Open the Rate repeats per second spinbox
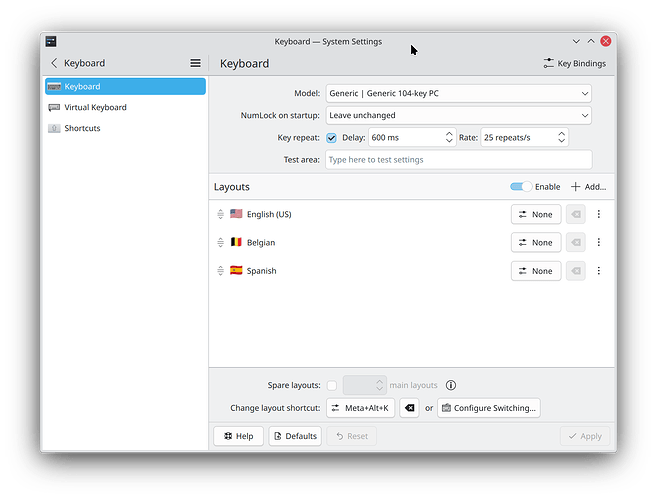Image resolution: width=657 pixels, height=500 pixels. click(524, 138)
